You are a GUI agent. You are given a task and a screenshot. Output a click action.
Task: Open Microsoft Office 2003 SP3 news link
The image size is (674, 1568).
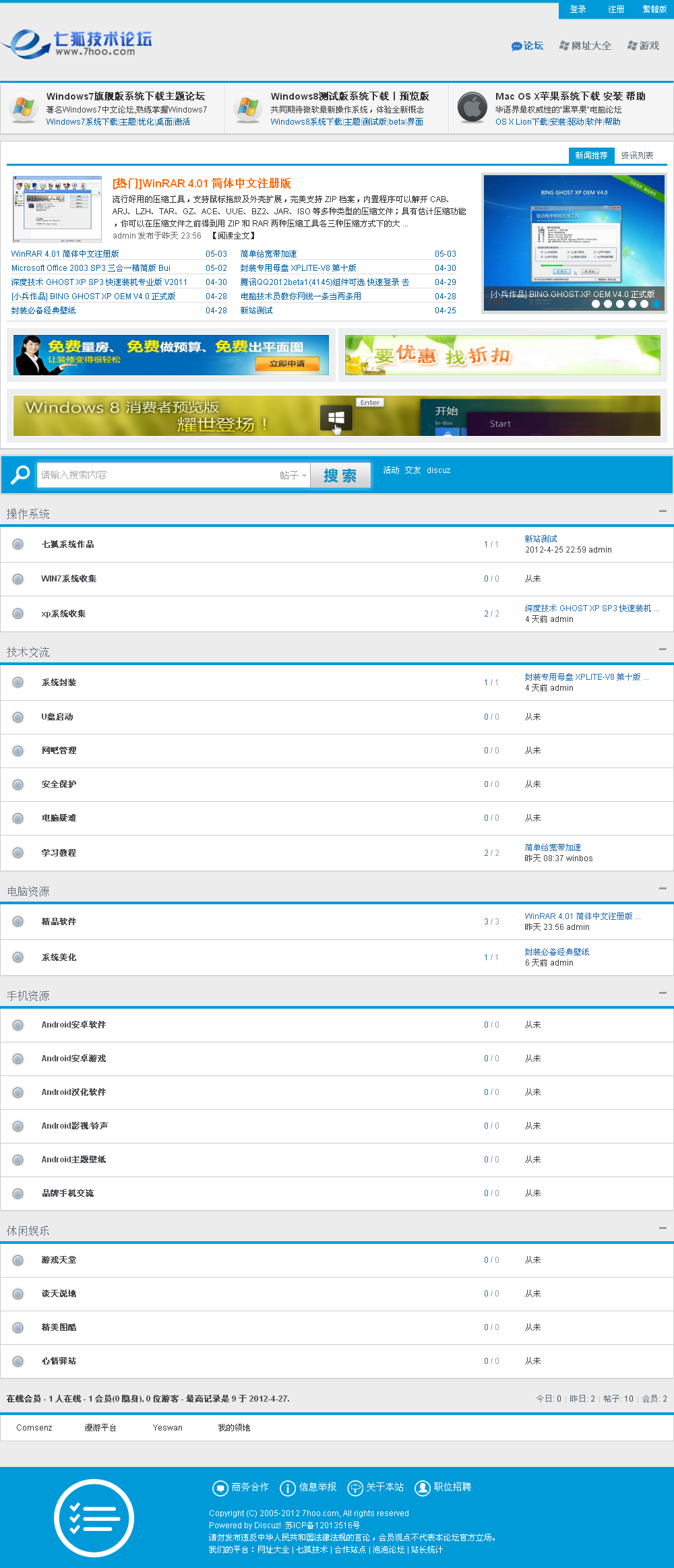coord(91,268)
